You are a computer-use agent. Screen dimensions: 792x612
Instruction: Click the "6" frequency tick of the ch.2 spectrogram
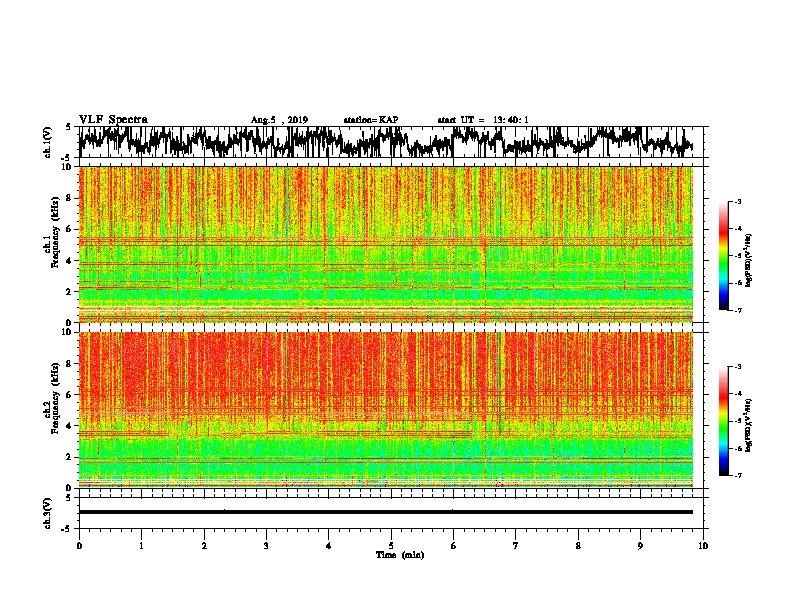pyautogui.click(x=70, y=395)
